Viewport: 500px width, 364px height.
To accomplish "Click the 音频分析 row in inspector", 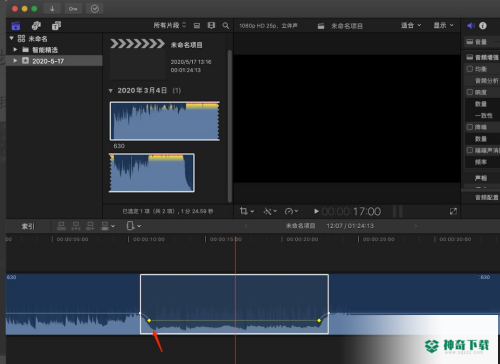I will [x=486, y=81].
